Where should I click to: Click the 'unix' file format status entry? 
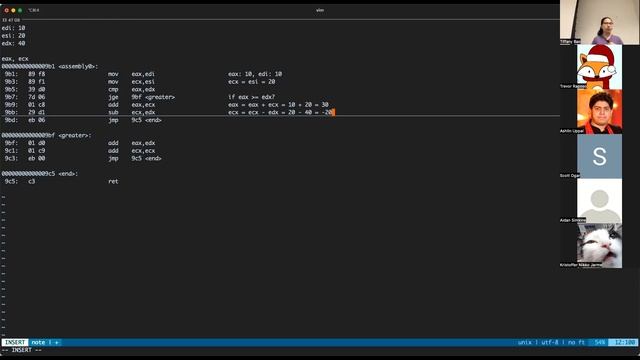[x=524, y=342]
